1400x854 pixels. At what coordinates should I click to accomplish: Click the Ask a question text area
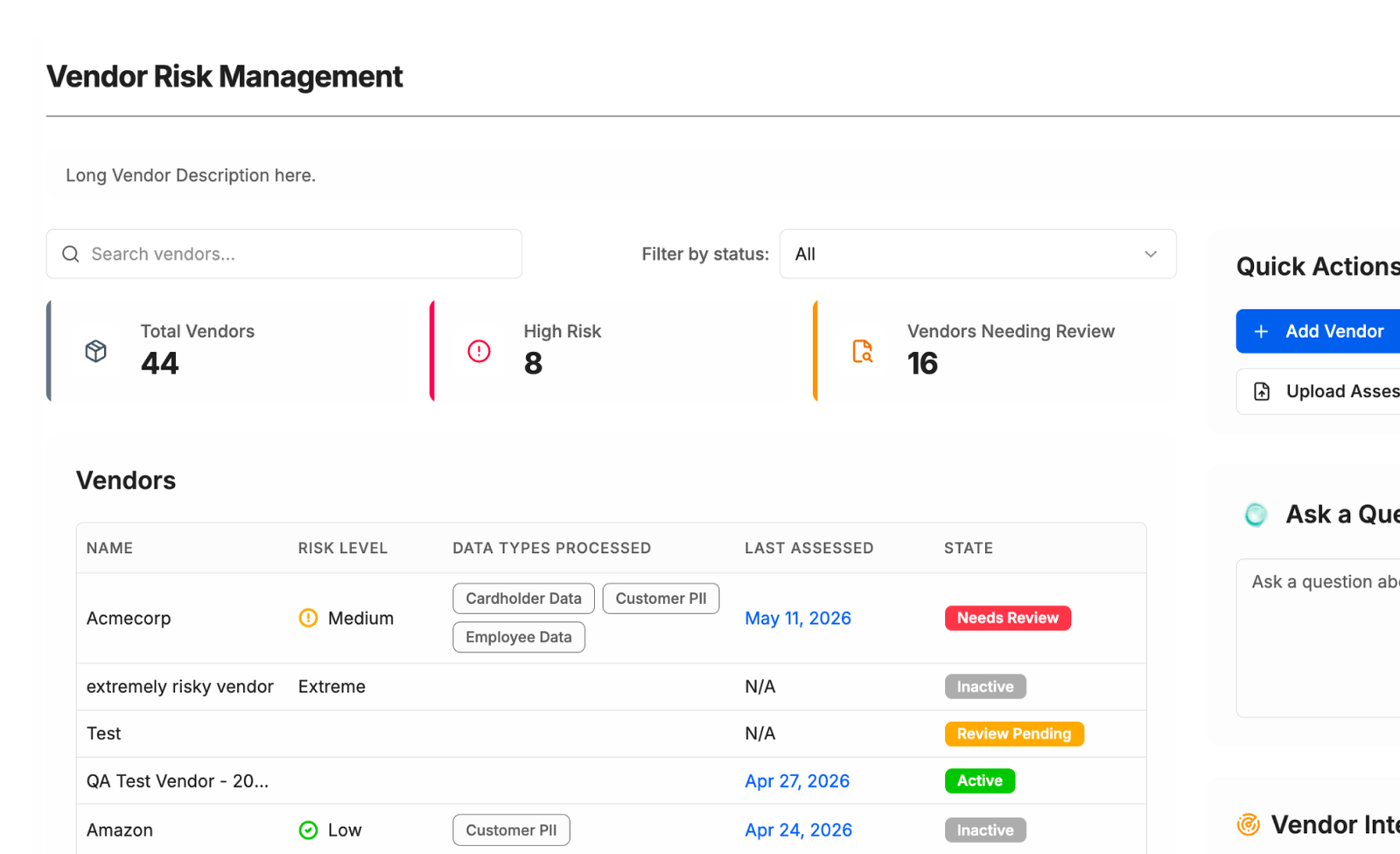[x=1318, y=638]
